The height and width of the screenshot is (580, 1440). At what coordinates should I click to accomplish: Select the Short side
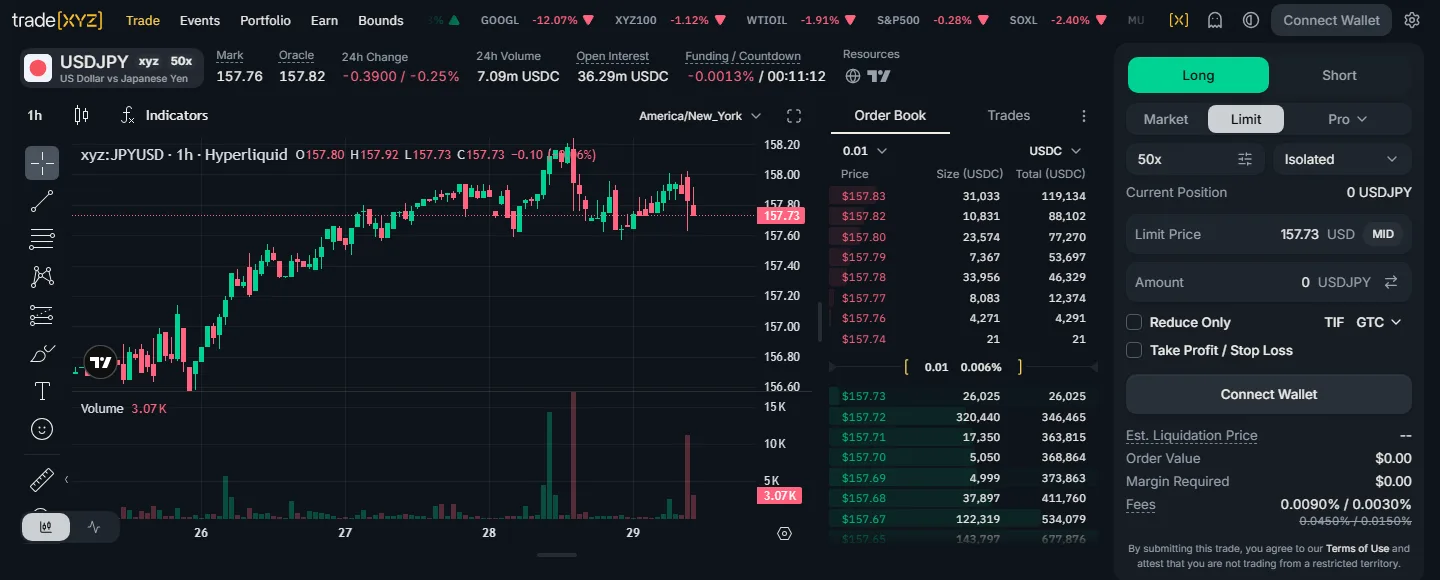pyautogui.click(x=1339, y=75)
